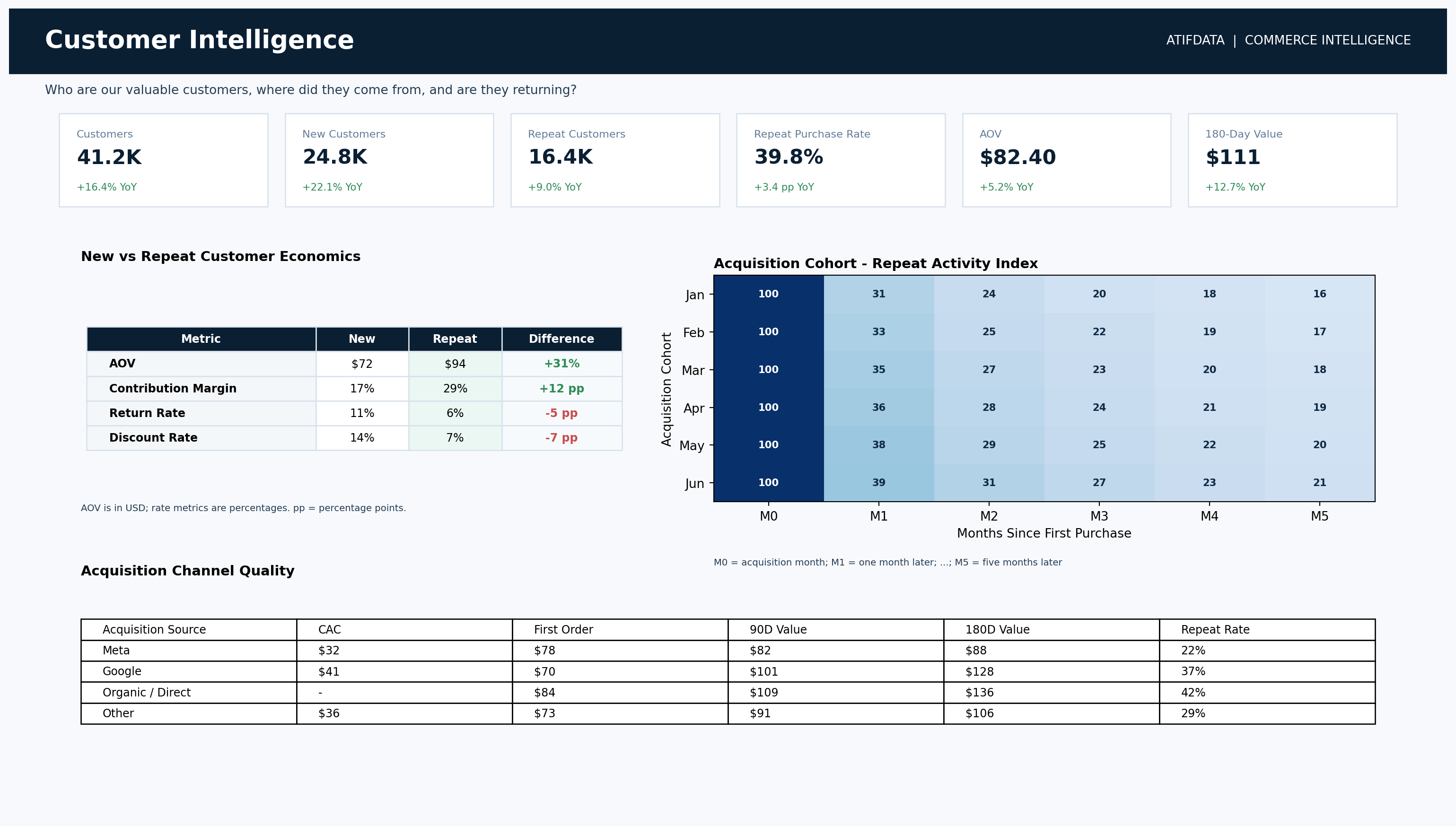
Task: Click the Acquisition Cohort heatmap title
Action: 876,264
